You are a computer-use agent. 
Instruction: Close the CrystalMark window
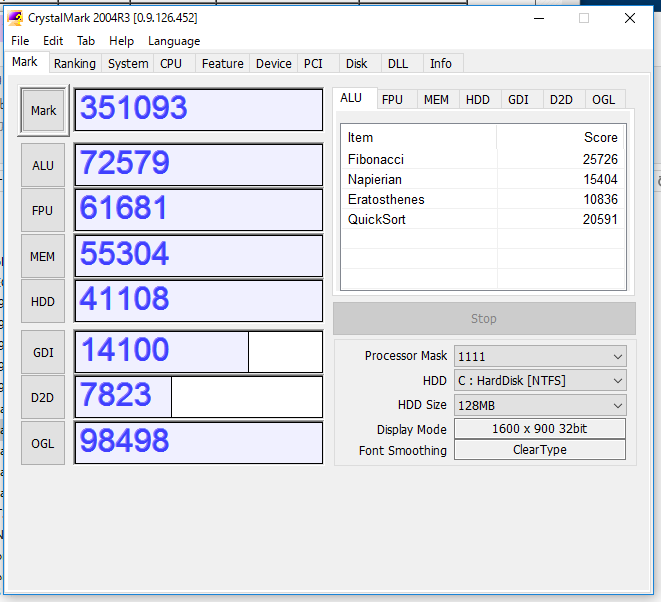coord(630,18)
